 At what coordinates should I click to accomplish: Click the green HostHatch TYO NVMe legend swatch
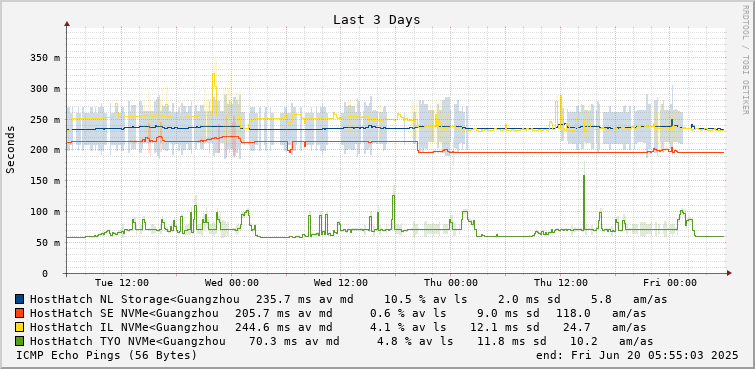20,341
